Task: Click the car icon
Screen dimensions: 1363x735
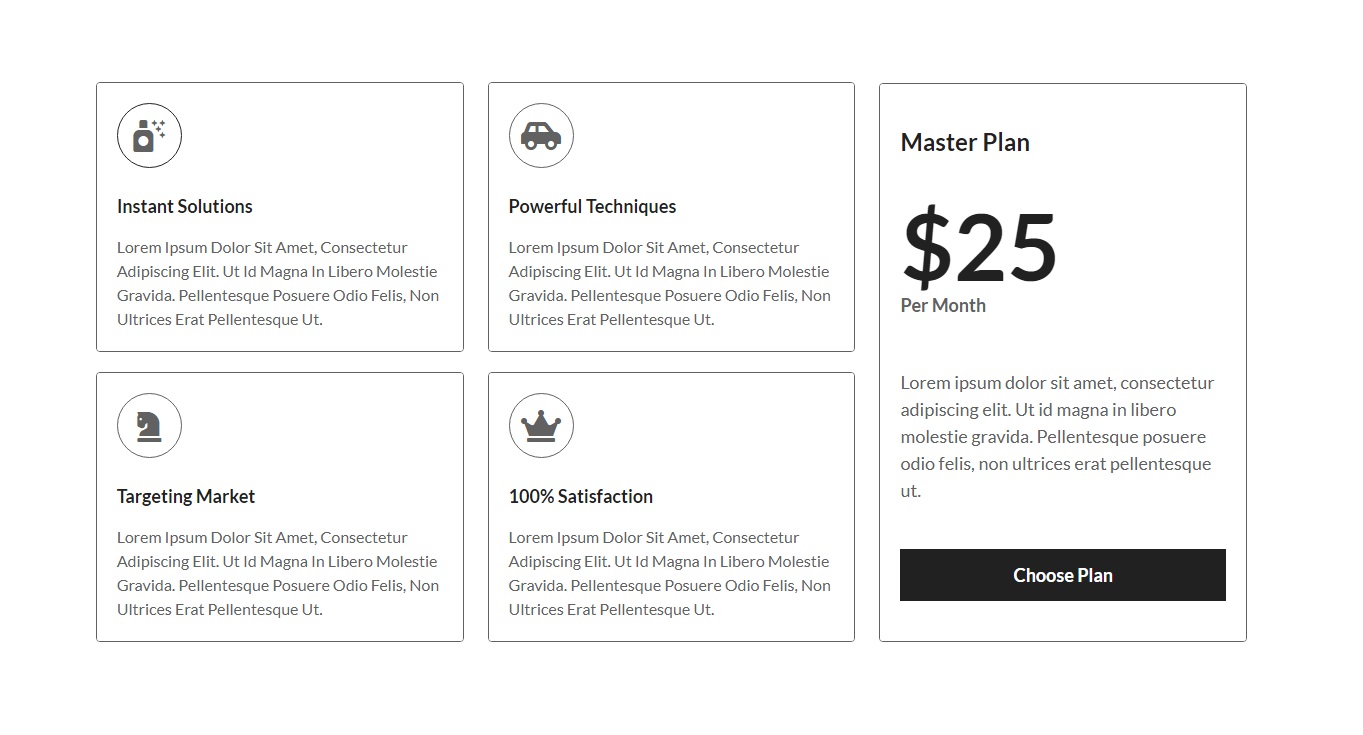Action: 541,135
